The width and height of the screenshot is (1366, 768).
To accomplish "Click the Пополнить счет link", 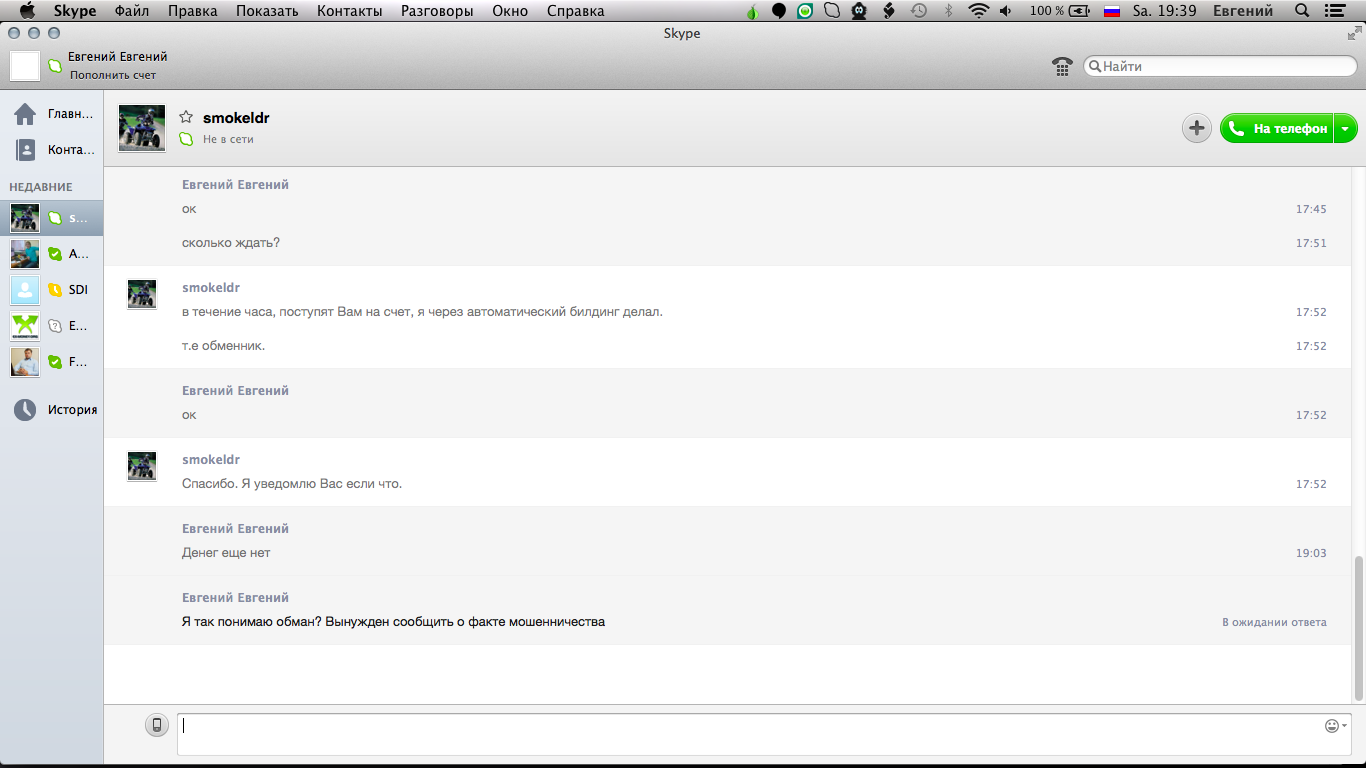I will click(x=112, y=75).
